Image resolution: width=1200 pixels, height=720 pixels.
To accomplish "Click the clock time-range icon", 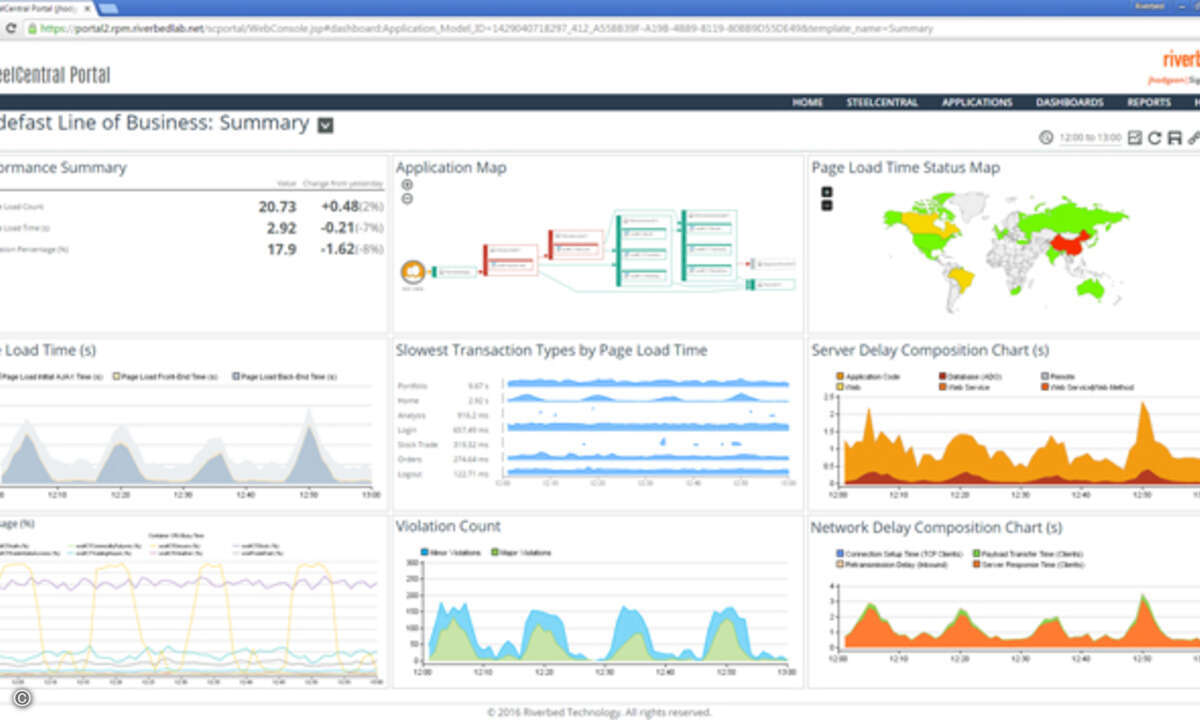I will pyautogui.click(x=1046, y=138).
